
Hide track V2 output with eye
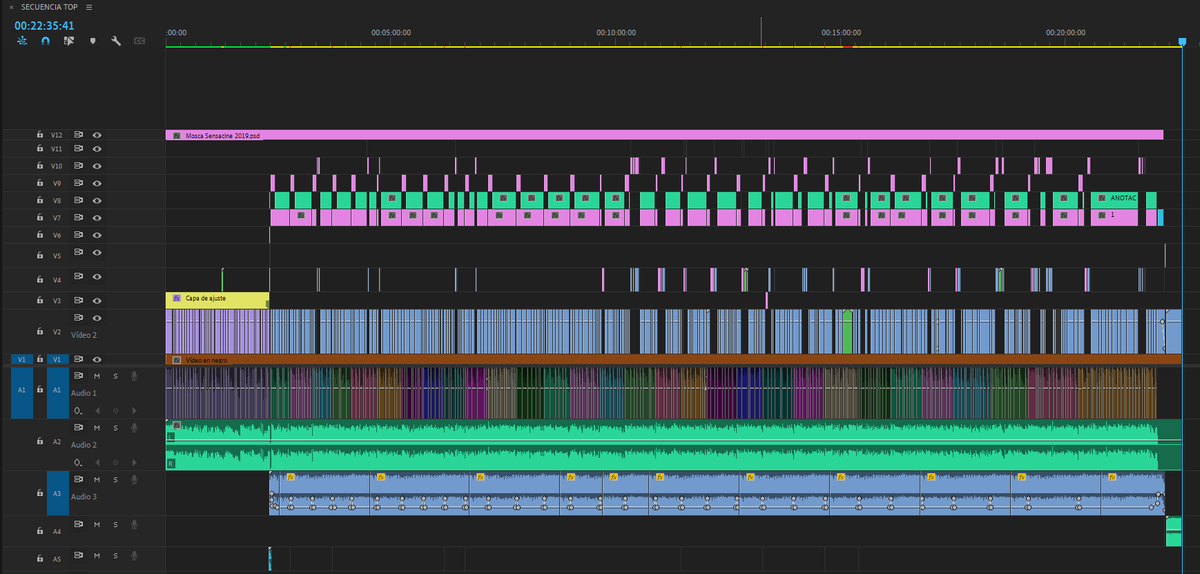[98, 317]
